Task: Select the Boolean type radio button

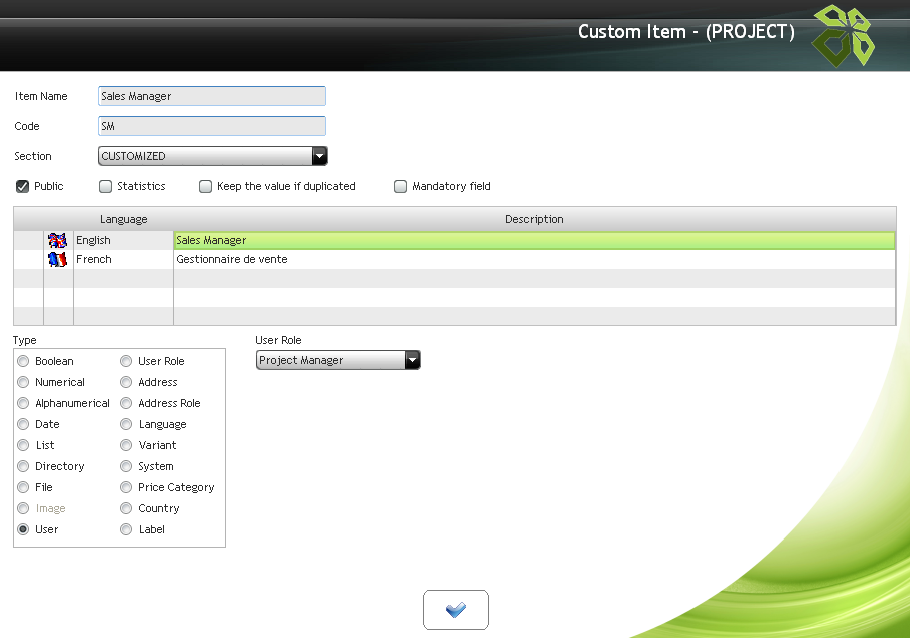Action: tap(23, 361)
